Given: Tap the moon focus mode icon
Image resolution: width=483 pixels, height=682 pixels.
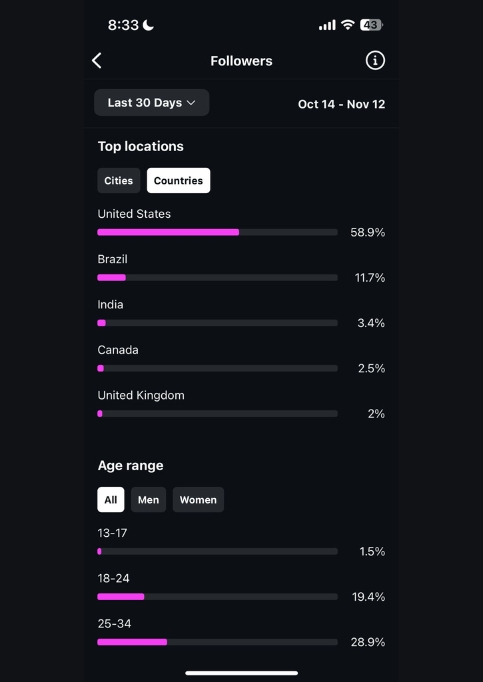Looking at the screenshot, I should 148,25.
